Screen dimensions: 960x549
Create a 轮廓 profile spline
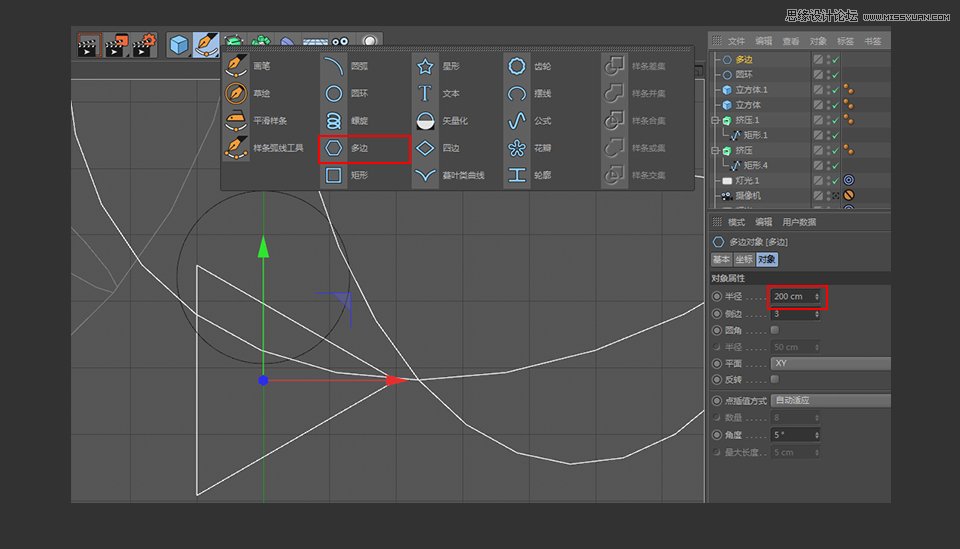point(529,175)
